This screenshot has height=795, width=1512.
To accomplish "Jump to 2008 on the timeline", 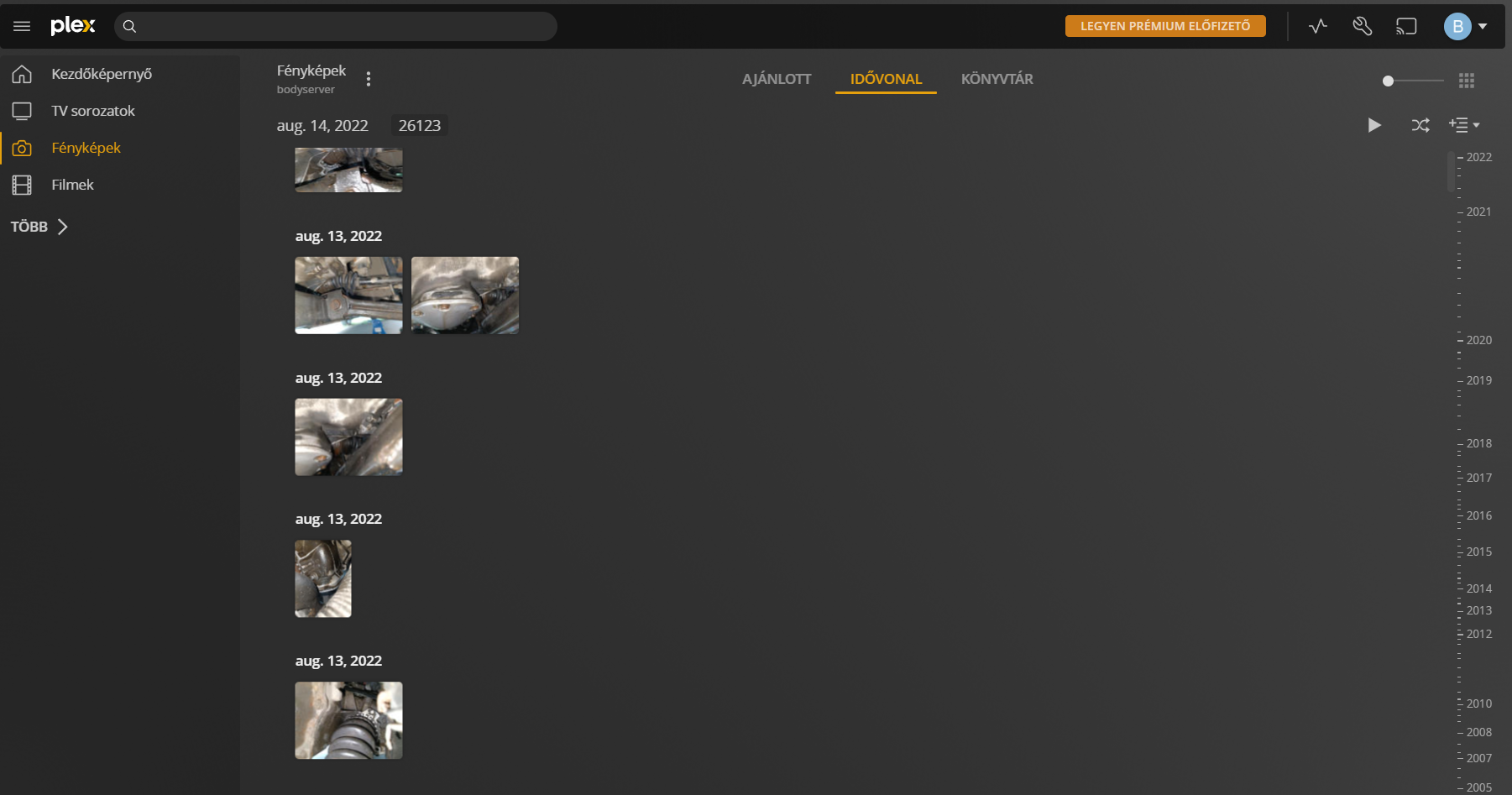I will click(x=1478, y=732).
